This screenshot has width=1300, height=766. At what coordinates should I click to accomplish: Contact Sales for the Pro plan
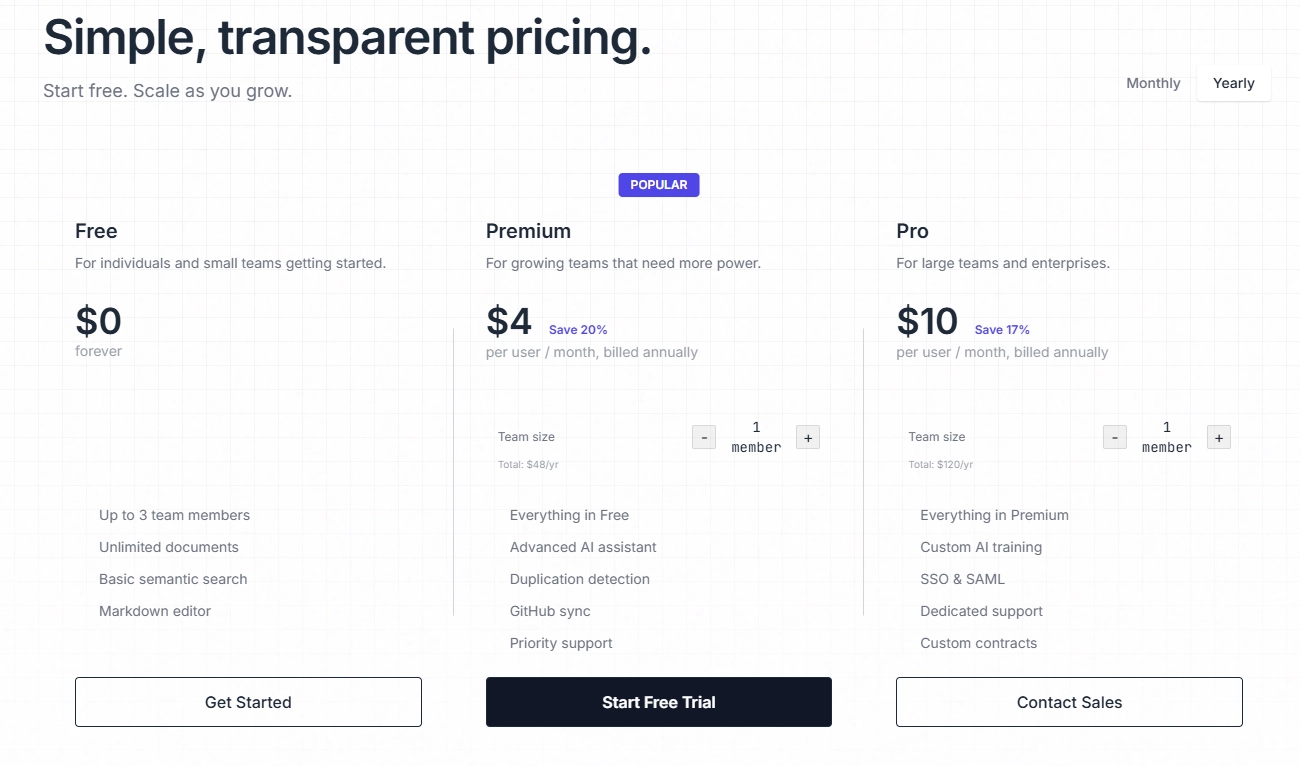[1069, 702]
